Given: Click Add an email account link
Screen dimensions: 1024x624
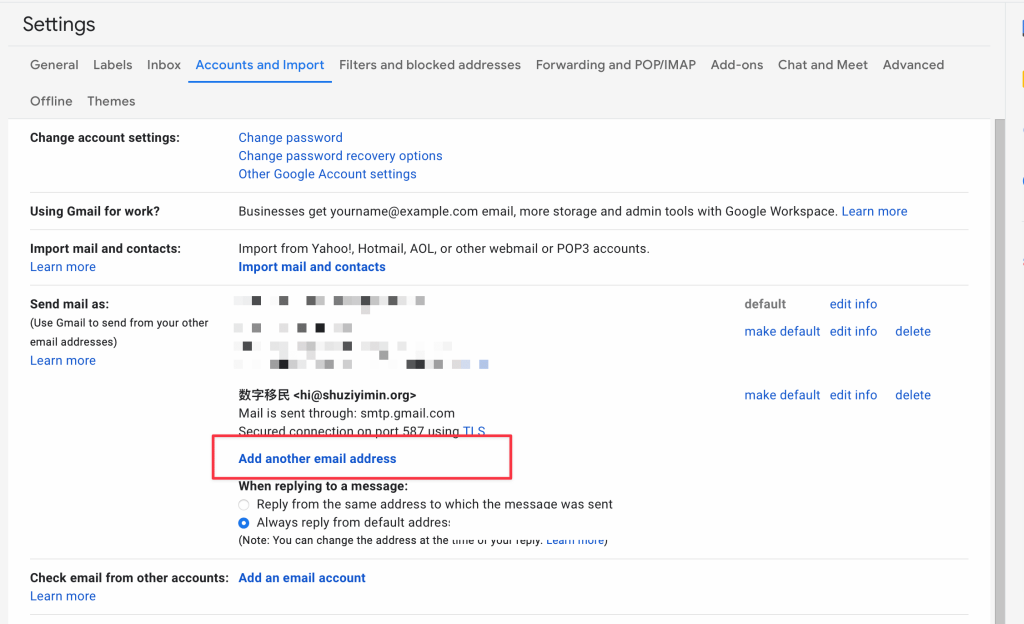Looking at the screenshot, I should pos(302,578).
